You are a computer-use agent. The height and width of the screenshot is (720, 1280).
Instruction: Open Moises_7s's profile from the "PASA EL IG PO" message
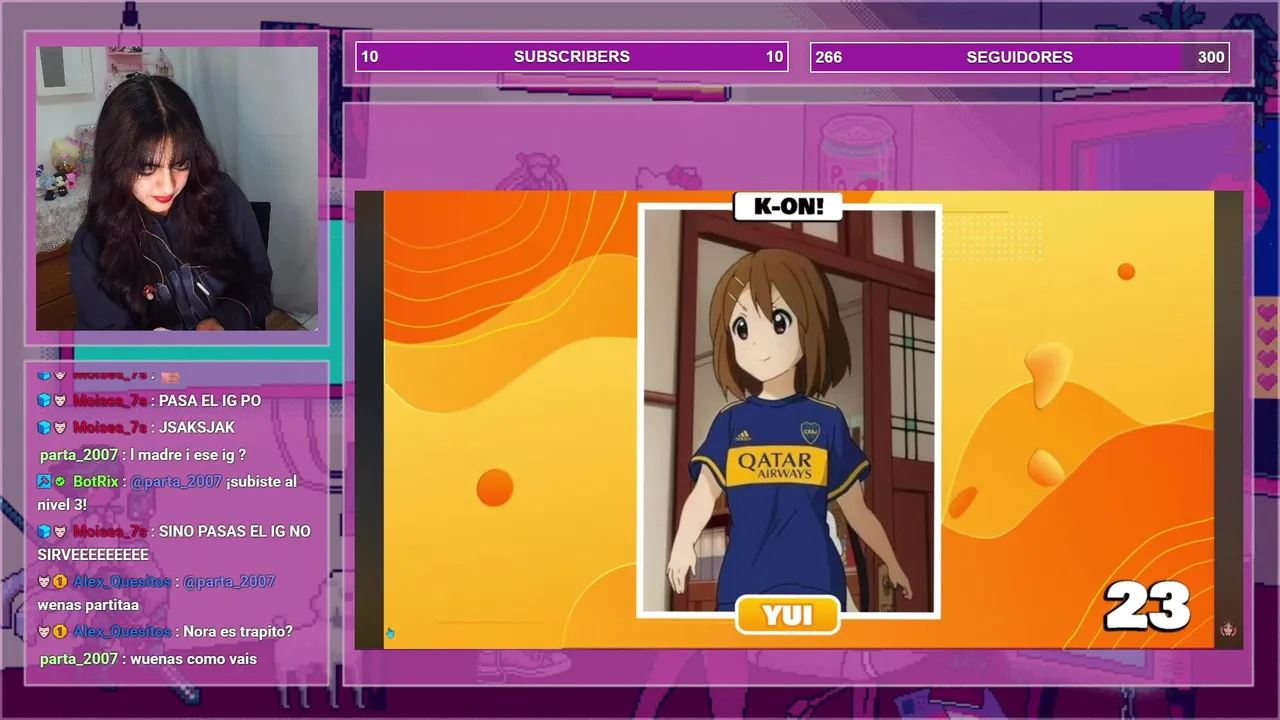[110, 400]
